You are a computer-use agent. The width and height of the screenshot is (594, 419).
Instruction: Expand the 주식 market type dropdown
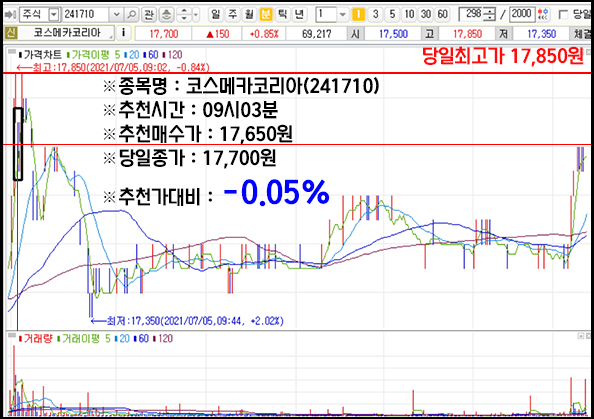[x=54, y=15]
